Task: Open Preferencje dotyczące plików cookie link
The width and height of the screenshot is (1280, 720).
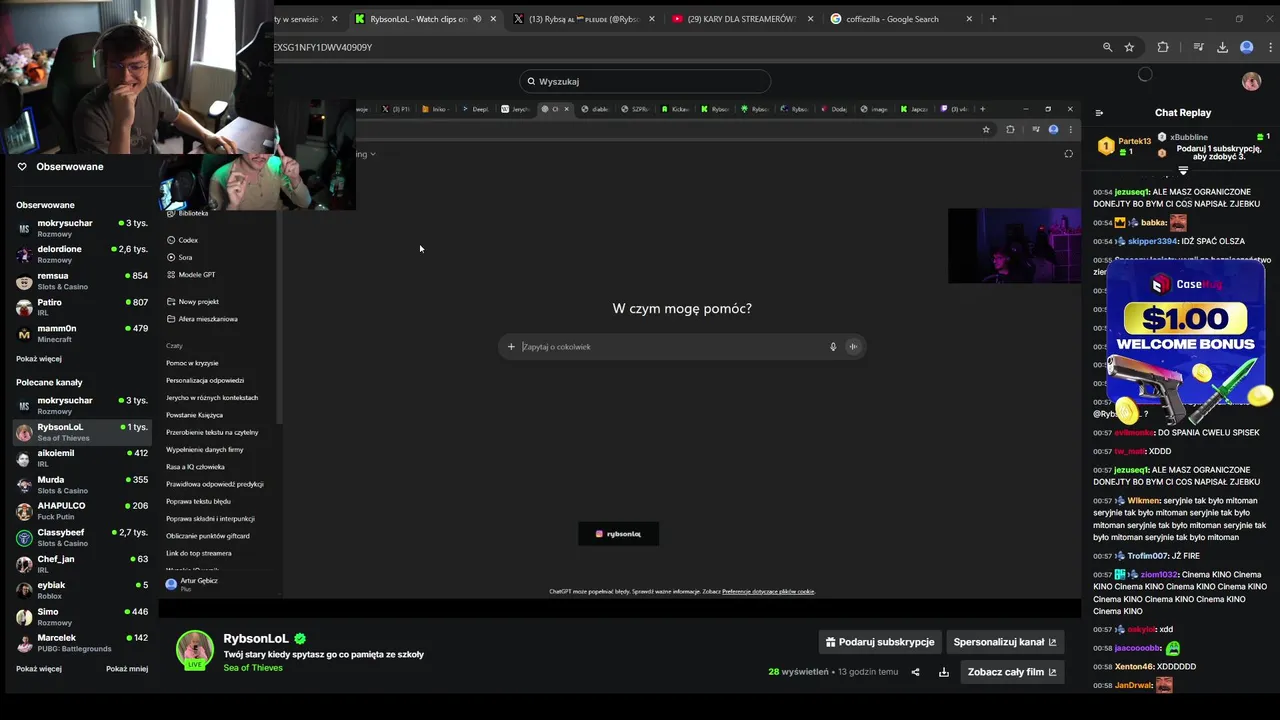Action: [x=768, y=591]
